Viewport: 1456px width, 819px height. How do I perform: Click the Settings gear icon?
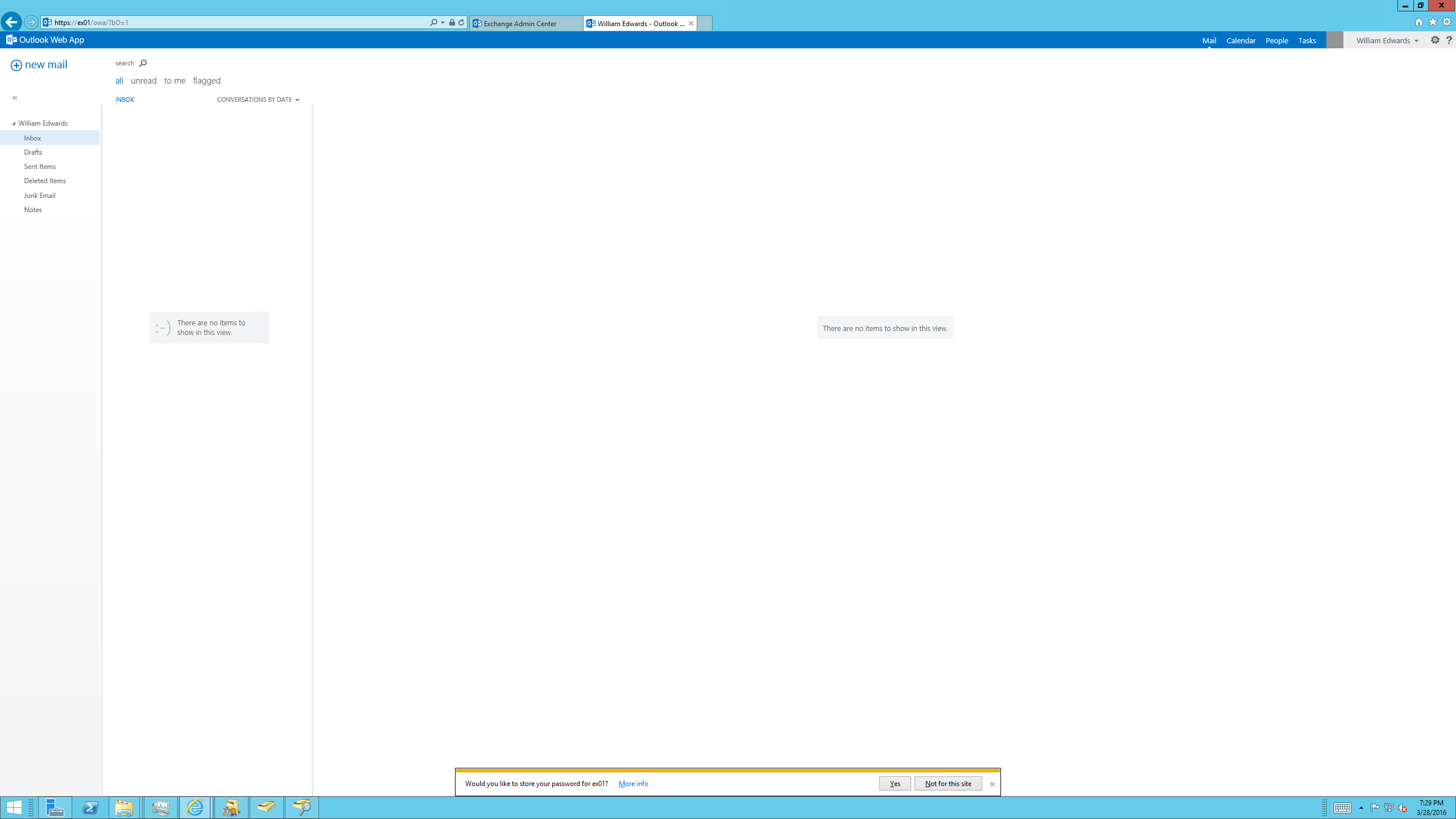1435,40
